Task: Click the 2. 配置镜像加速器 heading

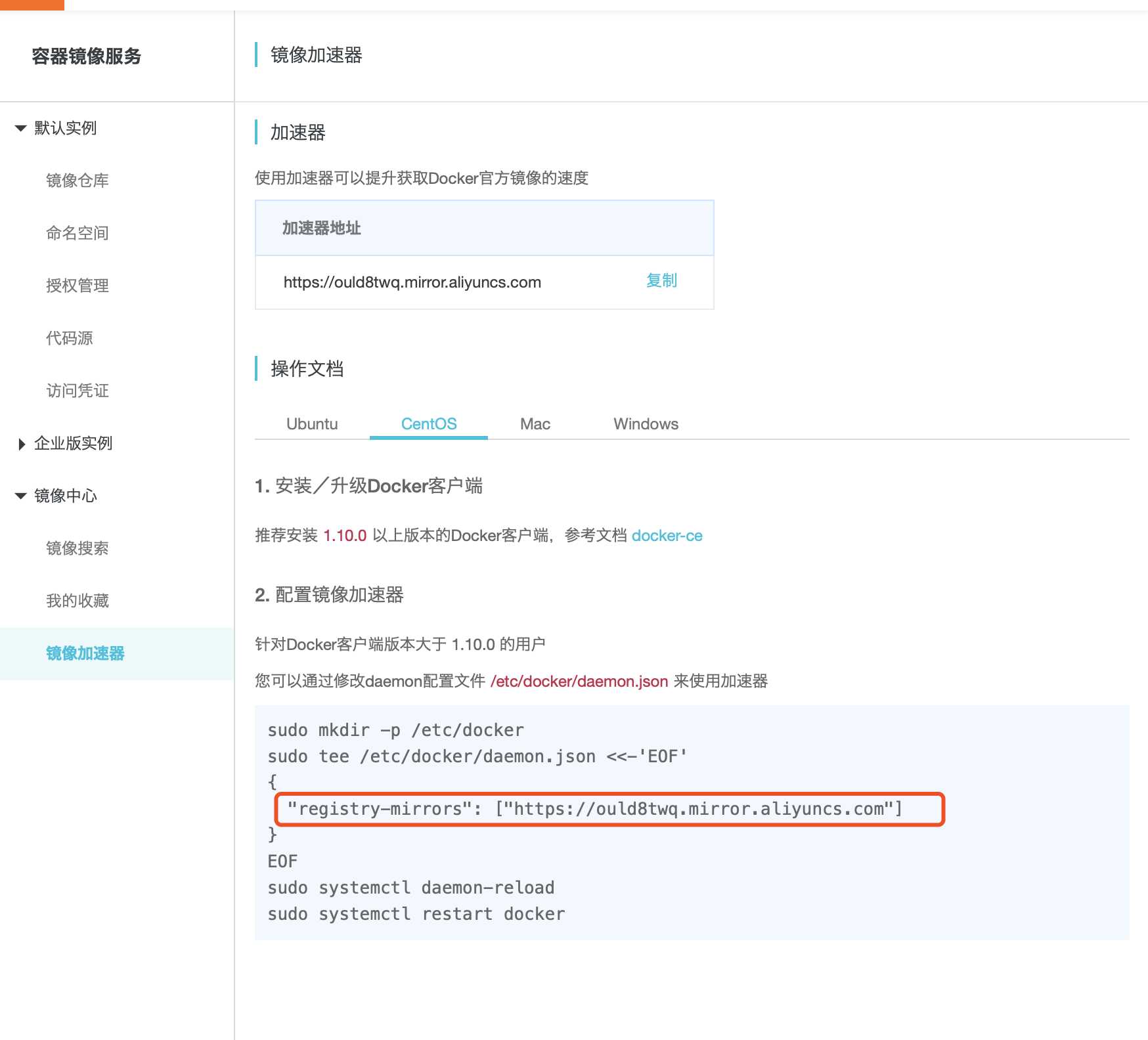Action: pos(329,595)
